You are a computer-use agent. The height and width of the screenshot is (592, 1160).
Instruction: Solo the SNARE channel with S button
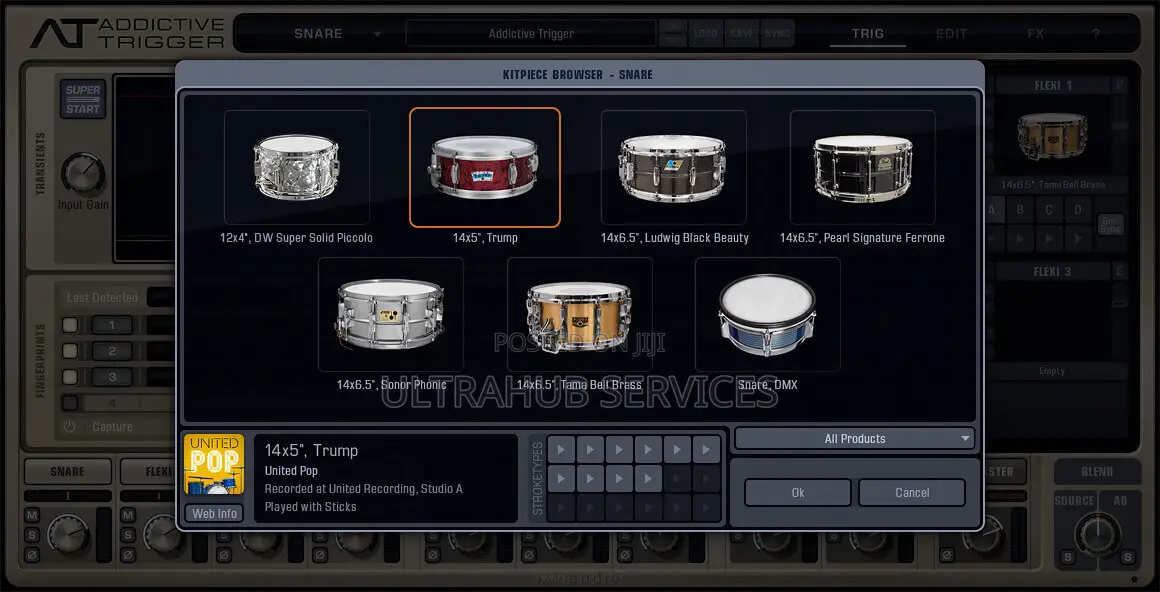pyautogui.click(x=32, y=534)
